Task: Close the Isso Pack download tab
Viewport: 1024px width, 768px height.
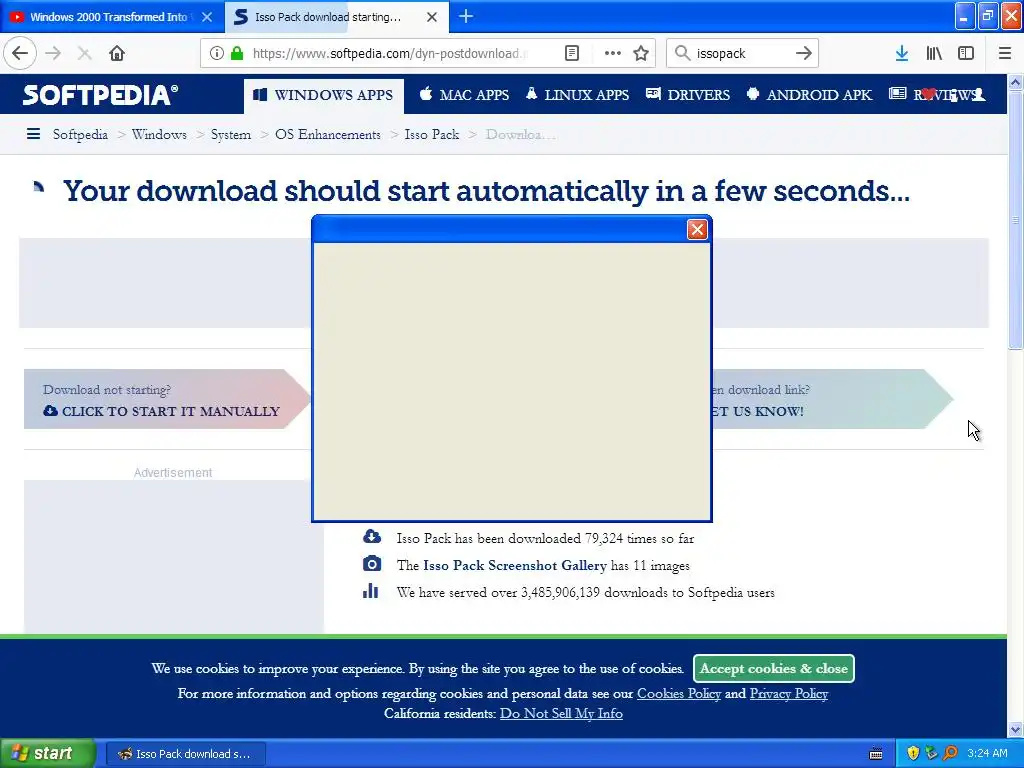Action: coord(432,17)
